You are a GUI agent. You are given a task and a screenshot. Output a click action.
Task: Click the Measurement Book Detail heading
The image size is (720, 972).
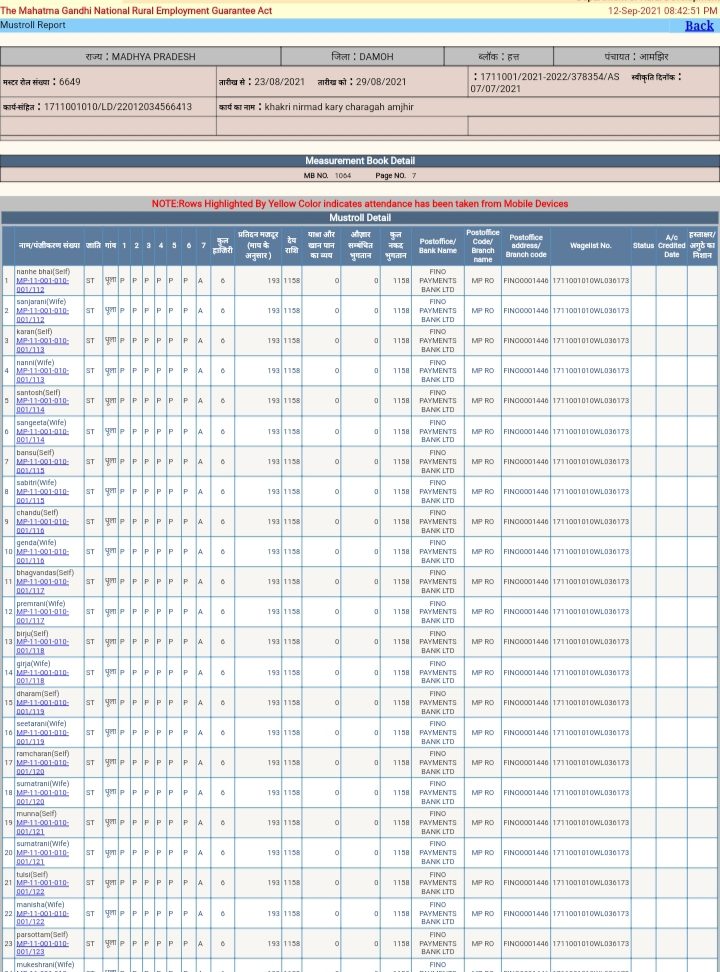360,161
